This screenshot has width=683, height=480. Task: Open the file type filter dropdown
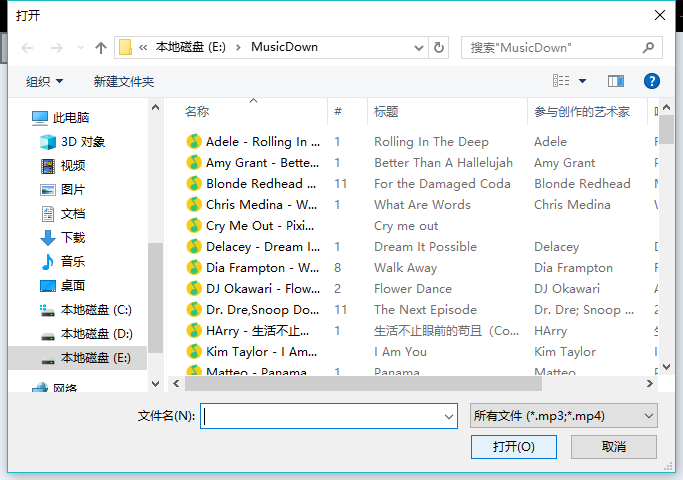(x=649, y=416)
